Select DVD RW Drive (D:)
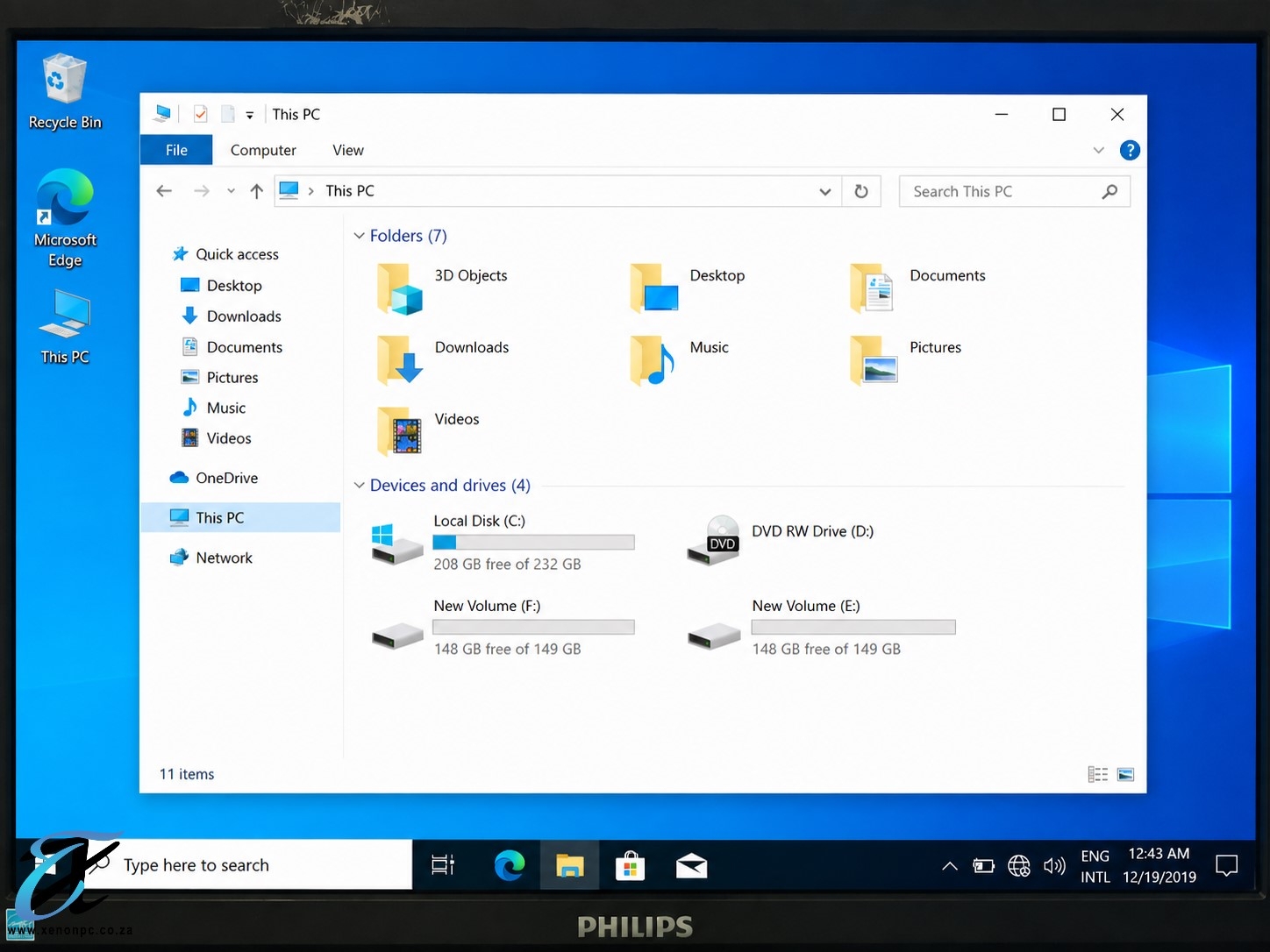The height and width of the screenshot is (952, 1270). coord(780,540)
